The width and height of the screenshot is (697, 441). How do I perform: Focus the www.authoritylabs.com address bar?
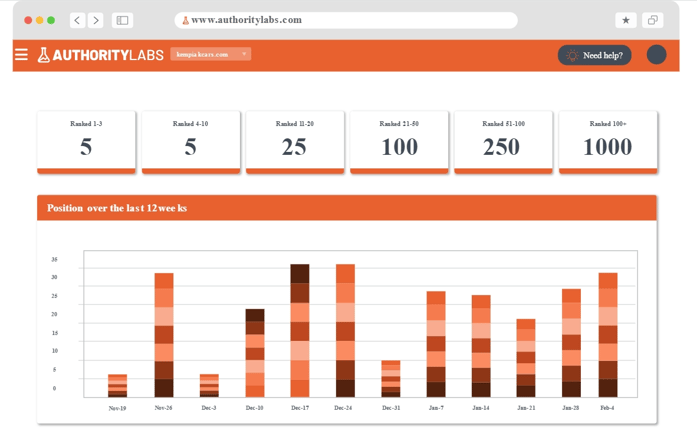point(346,20)
